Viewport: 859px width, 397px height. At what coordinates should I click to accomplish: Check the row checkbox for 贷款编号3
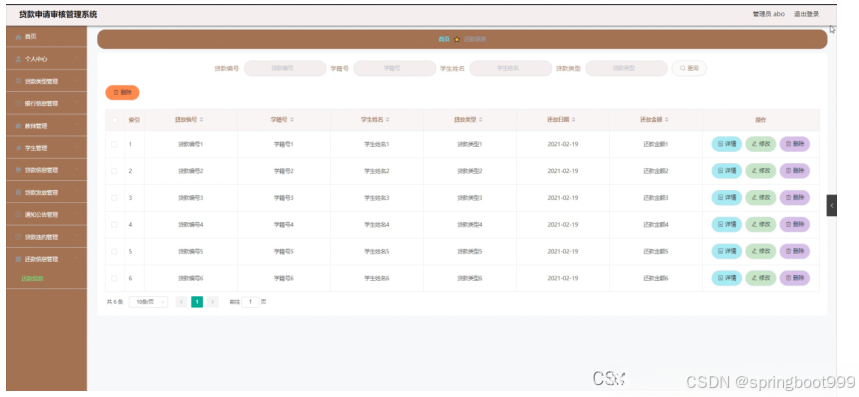click(114, 198)
